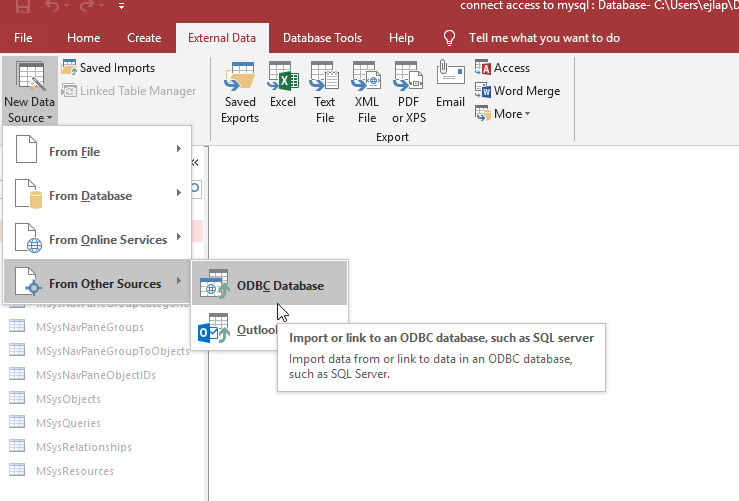
Task: Open the MSysObjects table
Action: pyautogui.click(x=68, y=399)
